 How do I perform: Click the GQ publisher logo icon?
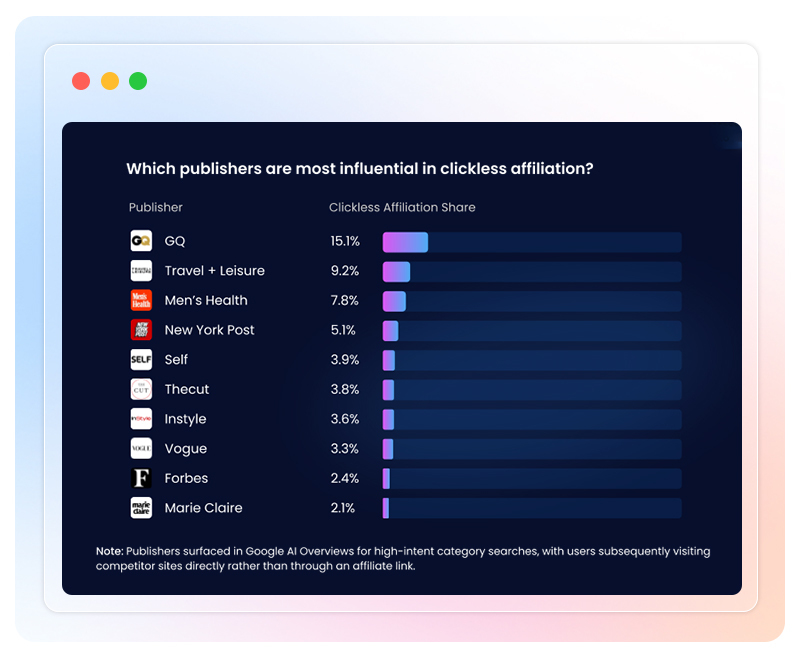[x=141, y=241]
